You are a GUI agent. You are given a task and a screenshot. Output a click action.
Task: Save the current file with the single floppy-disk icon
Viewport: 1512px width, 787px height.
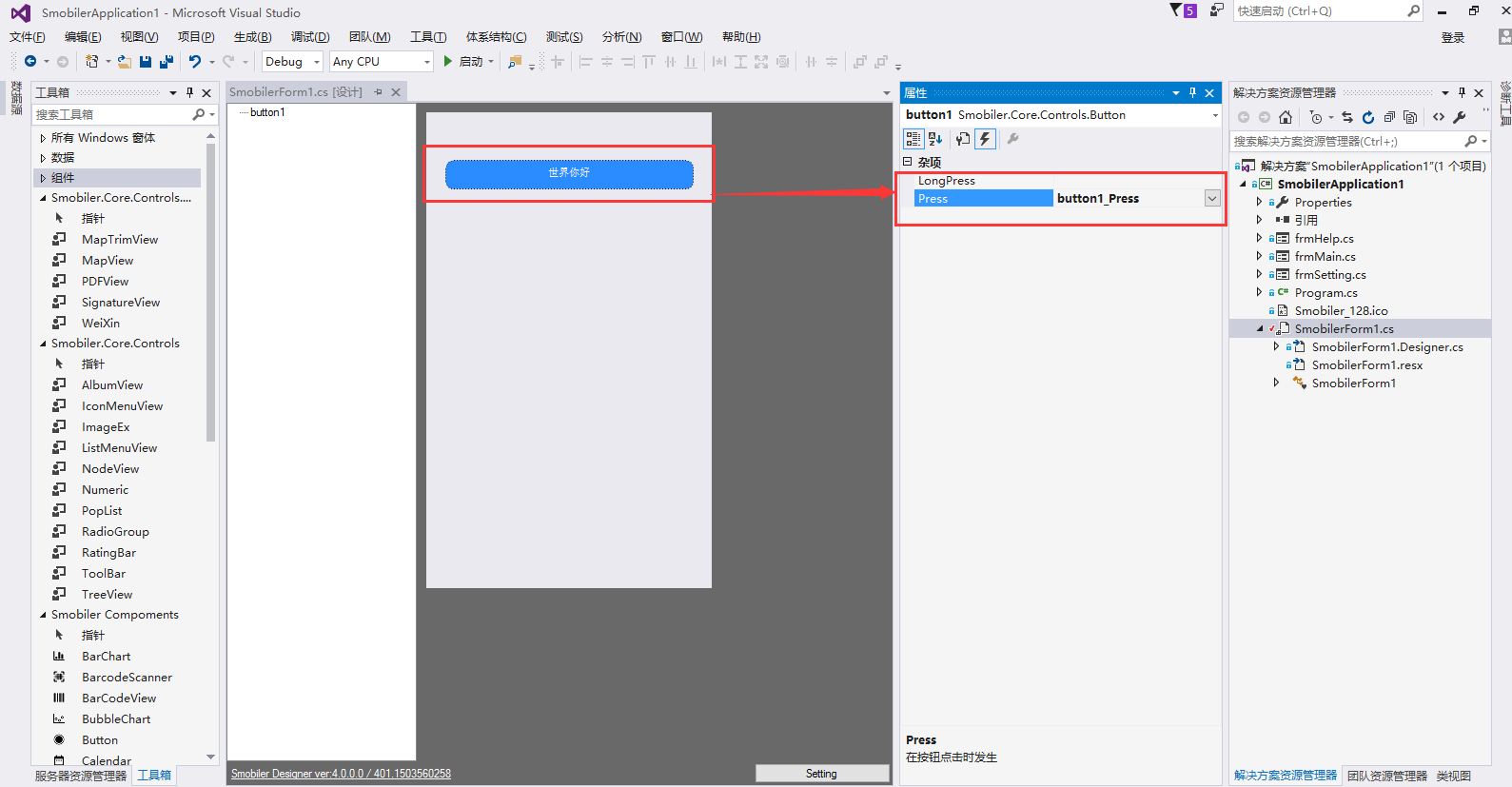(x=146, y=61)
